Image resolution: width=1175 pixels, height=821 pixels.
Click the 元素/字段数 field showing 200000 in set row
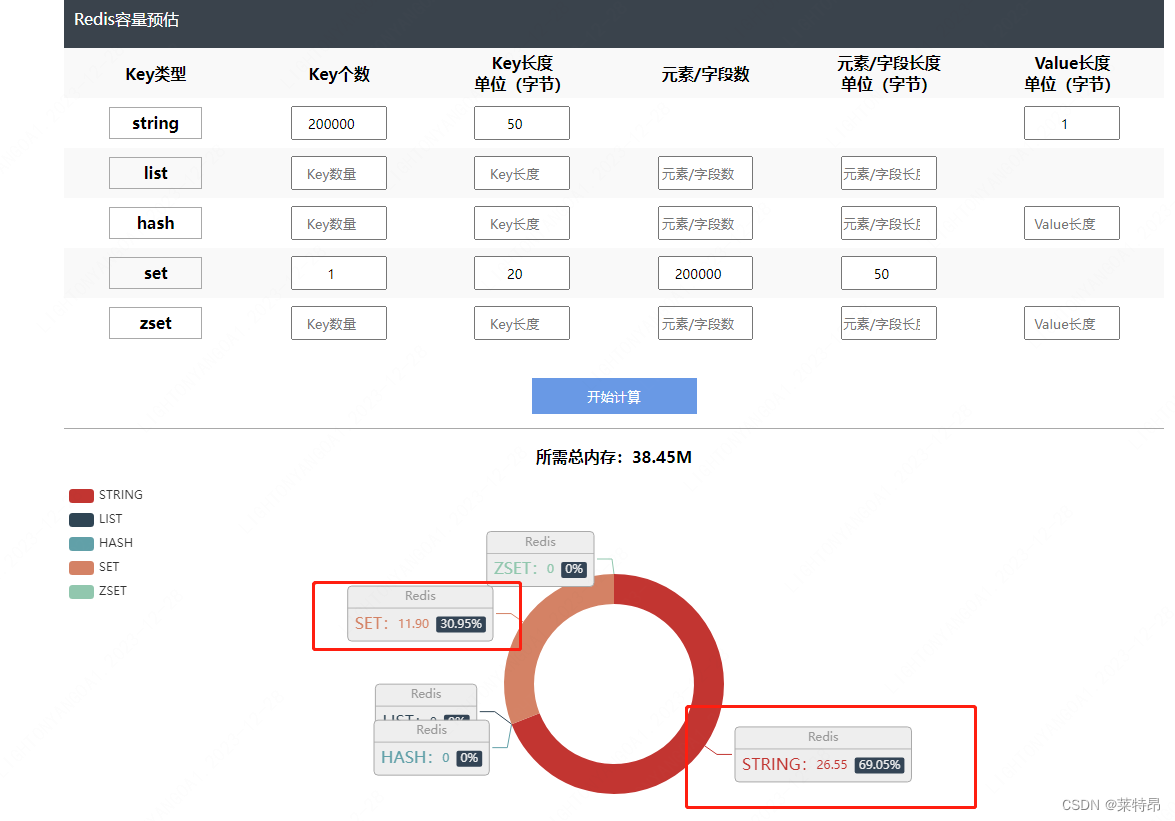(x=705, y=273)
